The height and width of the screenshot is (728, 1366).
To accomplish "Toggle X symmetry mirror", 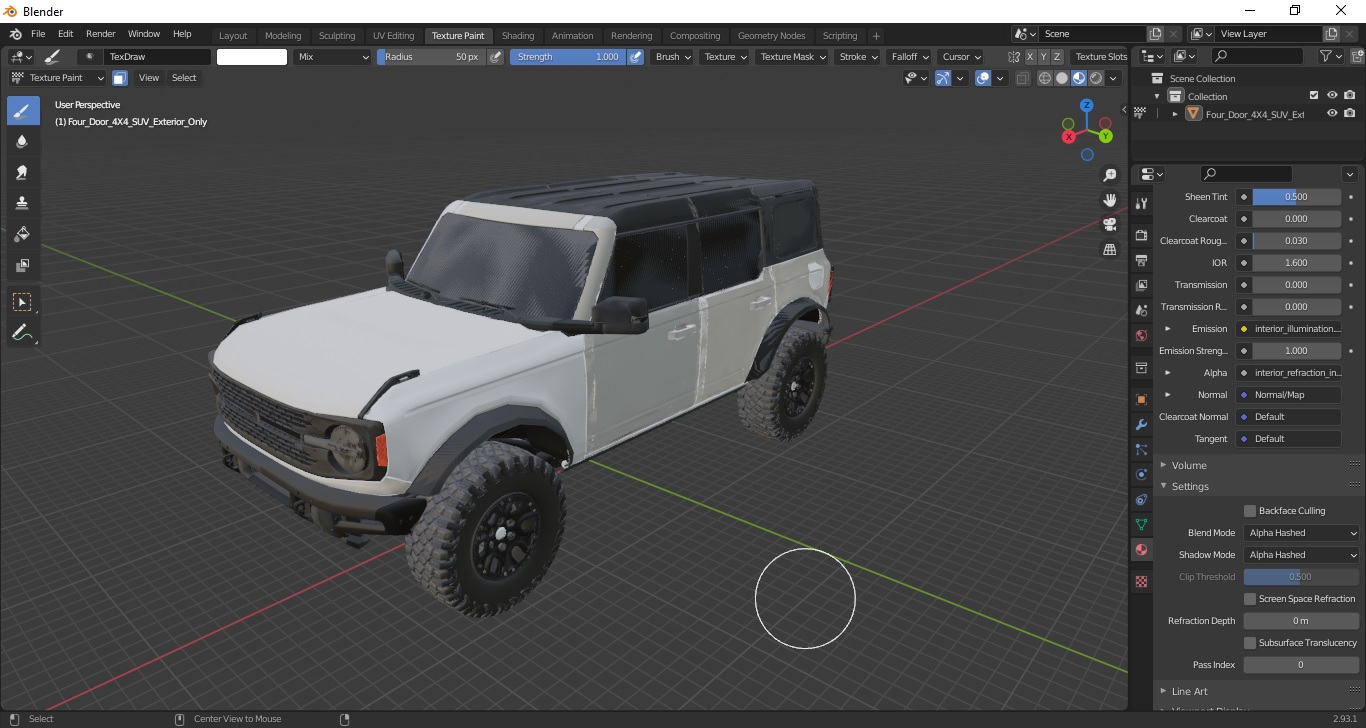I will coord(1031,57).
